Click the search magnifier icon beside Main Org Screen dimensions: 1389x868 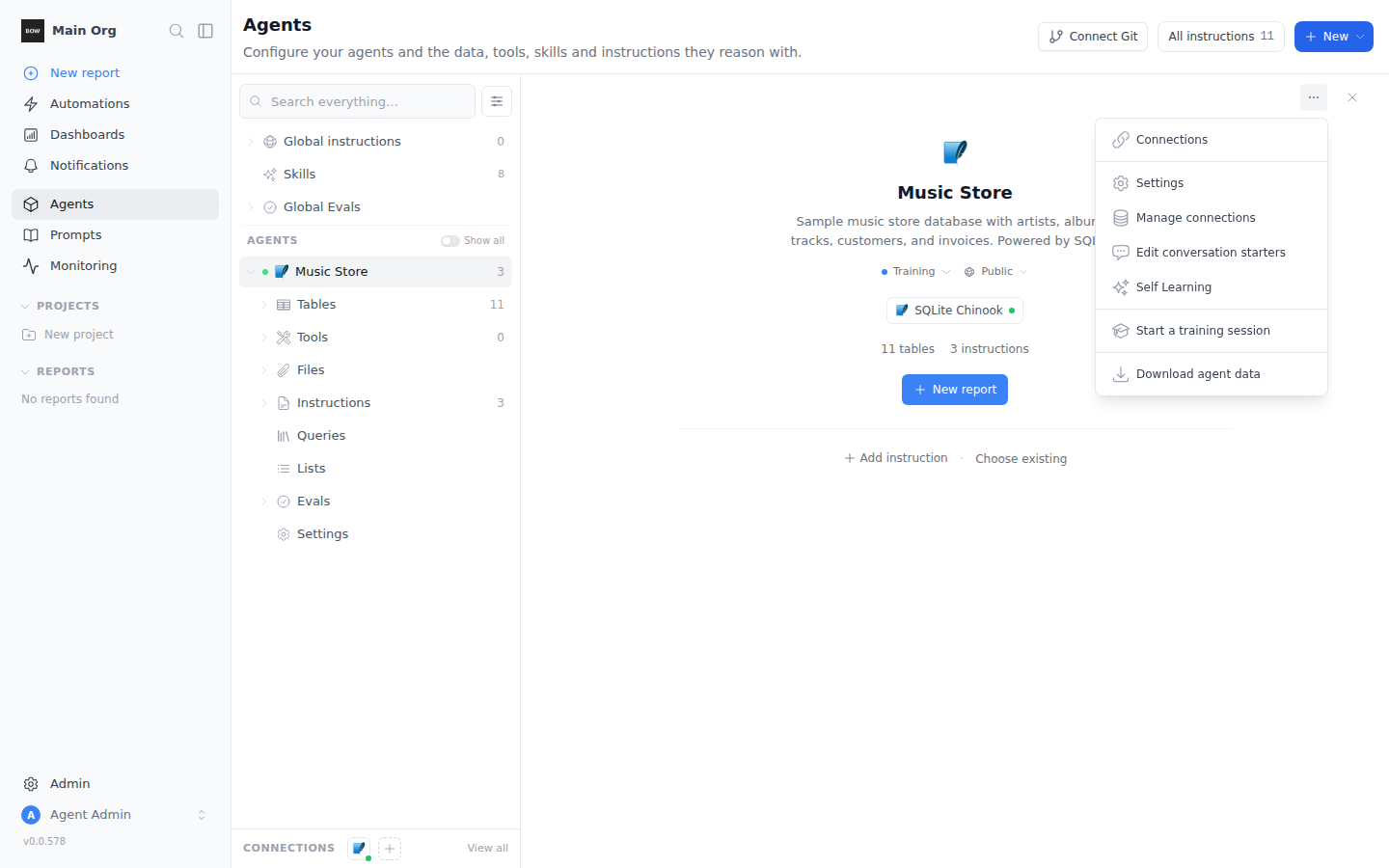(177, 31)
